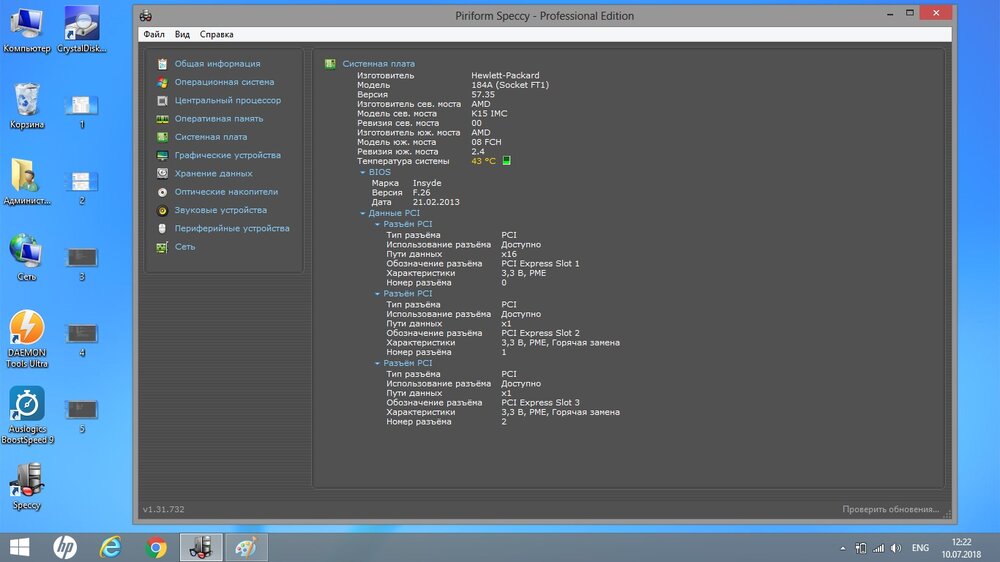
Task: Click the Общая информация sidebar icon
Action: point(162,64)
